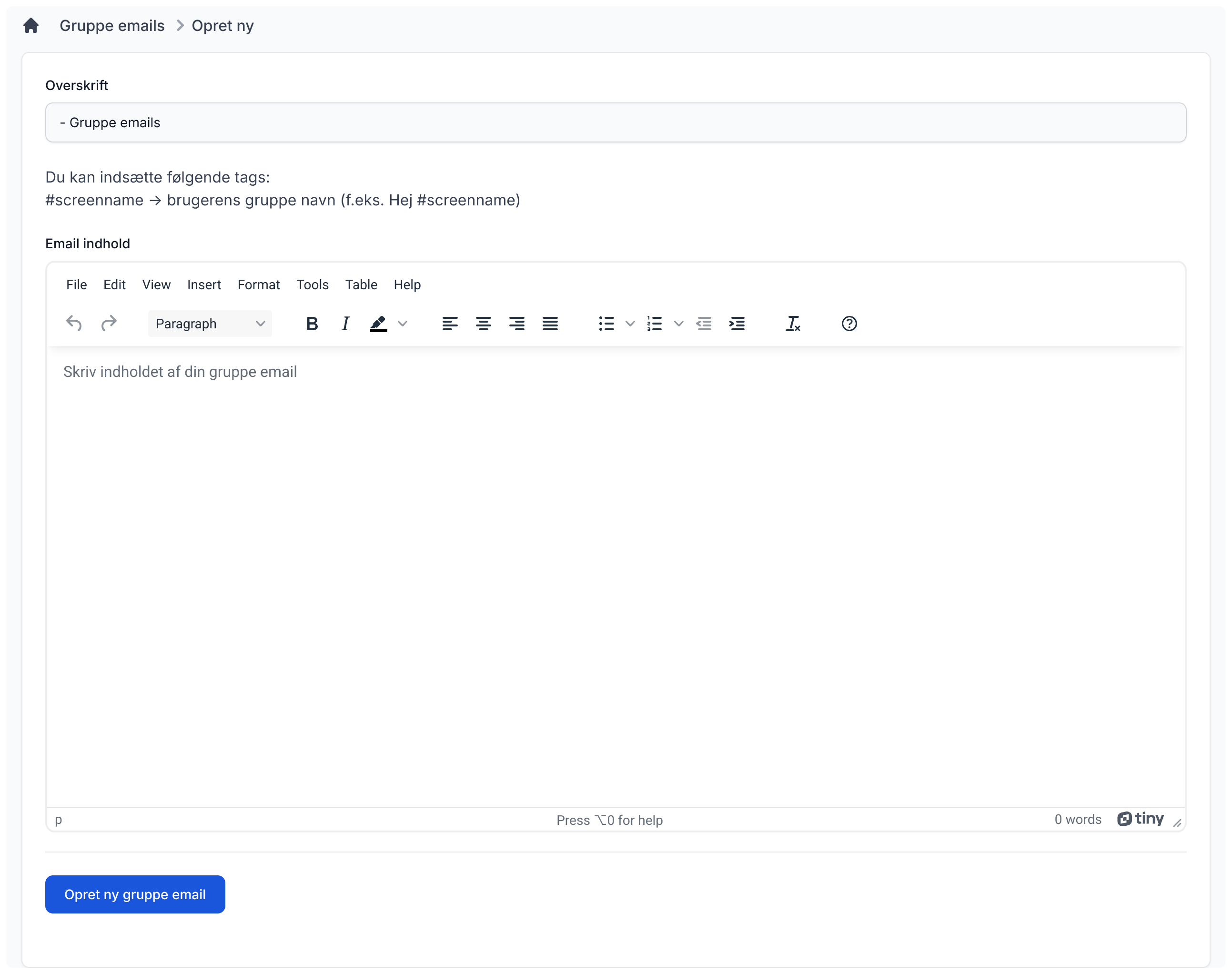Open the Table menu
1232x974 pixels.
pos(362,284)
